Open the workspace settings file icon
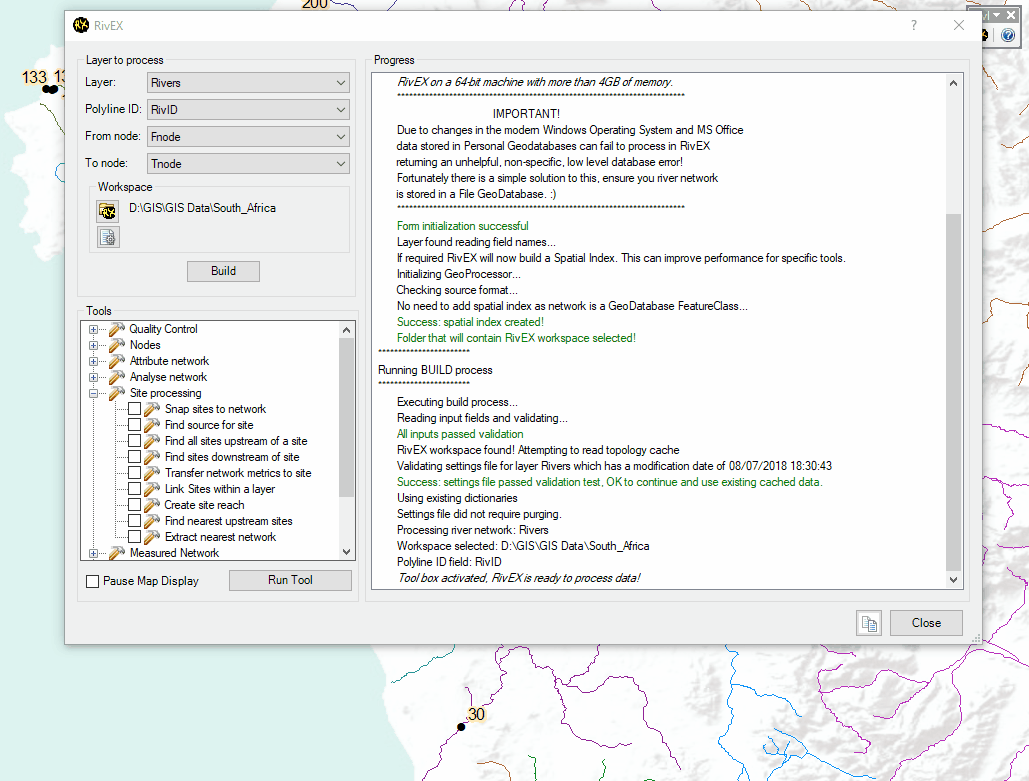 (108, 237)
